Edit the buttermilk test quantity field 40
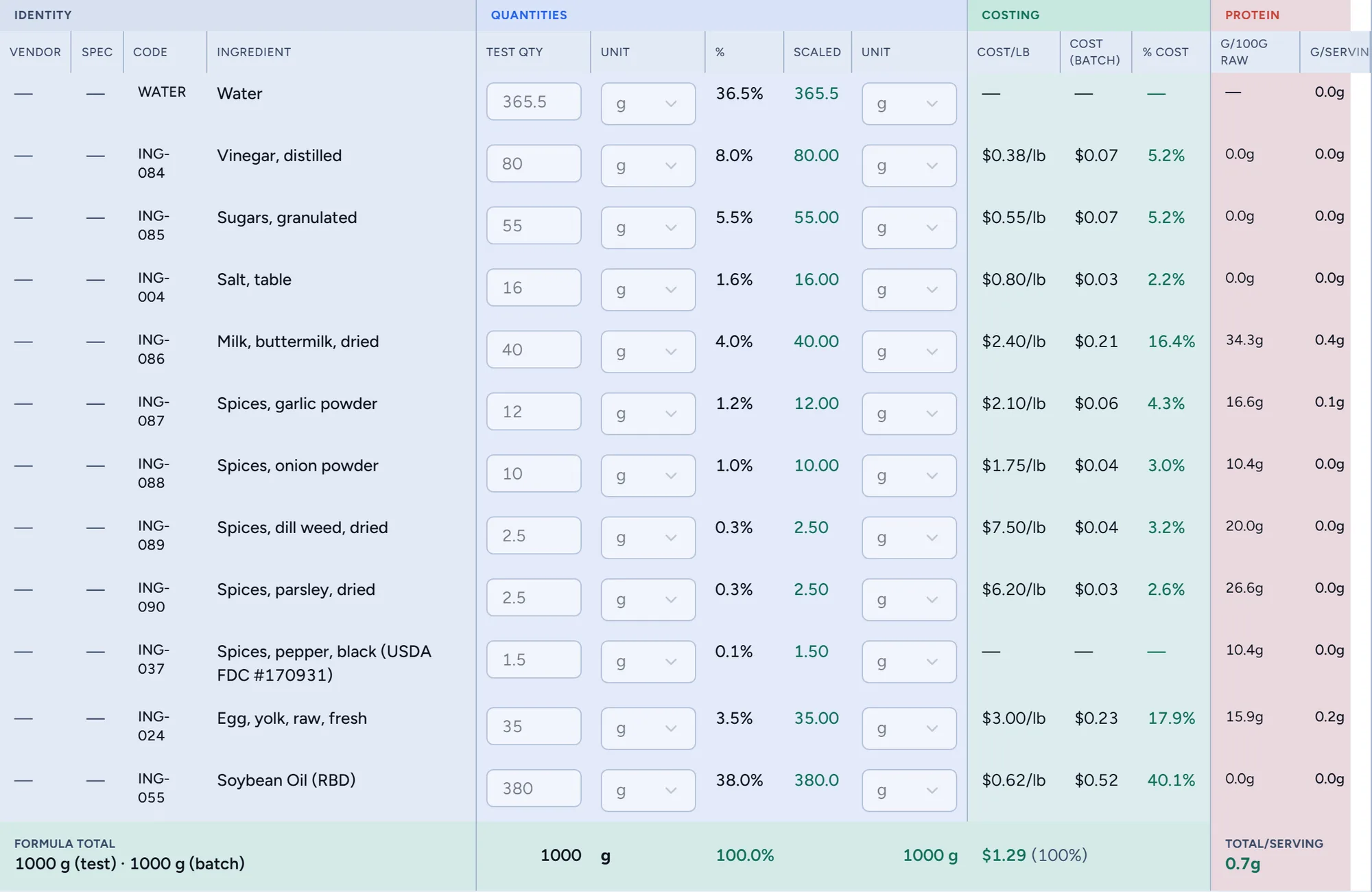Screen dimensions: 1372x892 click(x=534, y=349)
